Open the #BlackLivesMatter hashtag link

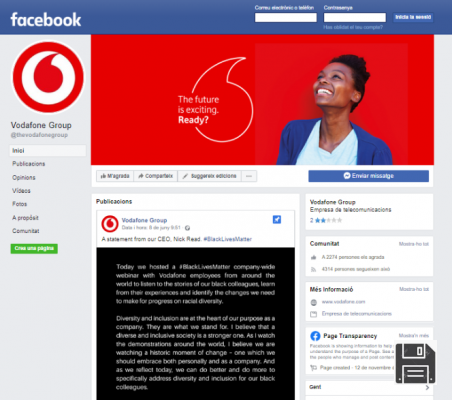click(x=228, y=239)
